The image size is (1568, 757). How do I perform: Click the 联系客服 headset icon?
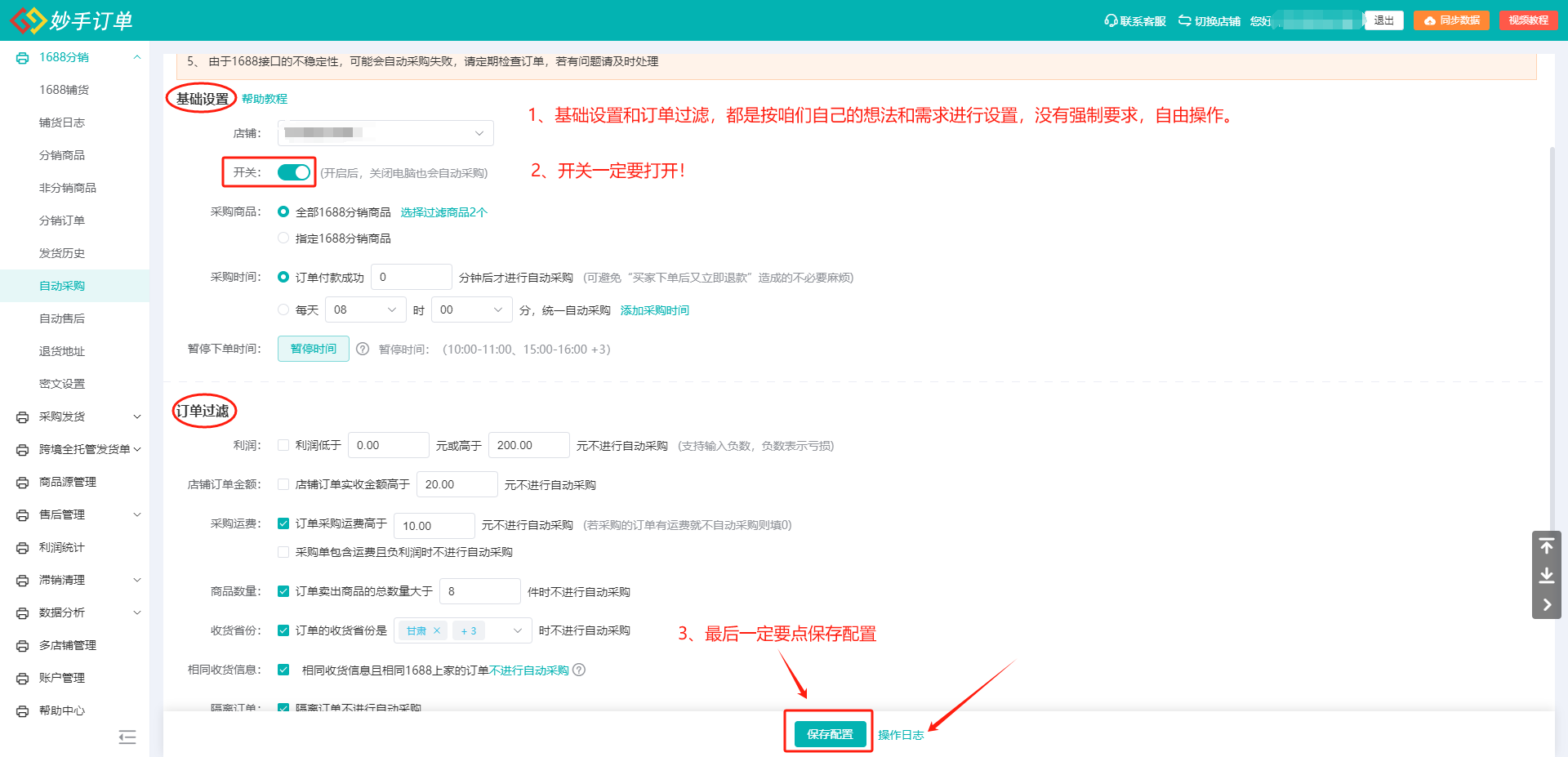pyautogui.click(x=1111, y=20)
